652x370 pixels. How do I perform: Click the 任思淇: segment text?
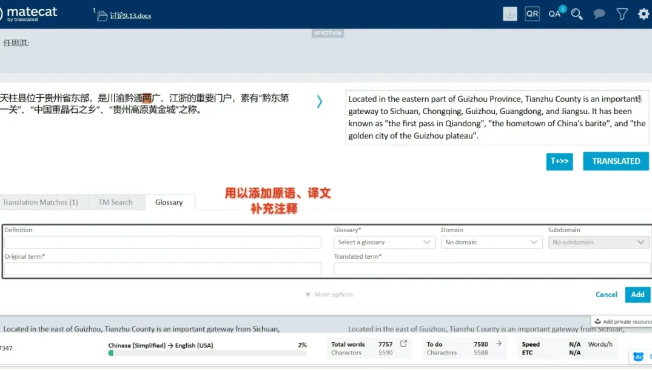coord(17,43)
